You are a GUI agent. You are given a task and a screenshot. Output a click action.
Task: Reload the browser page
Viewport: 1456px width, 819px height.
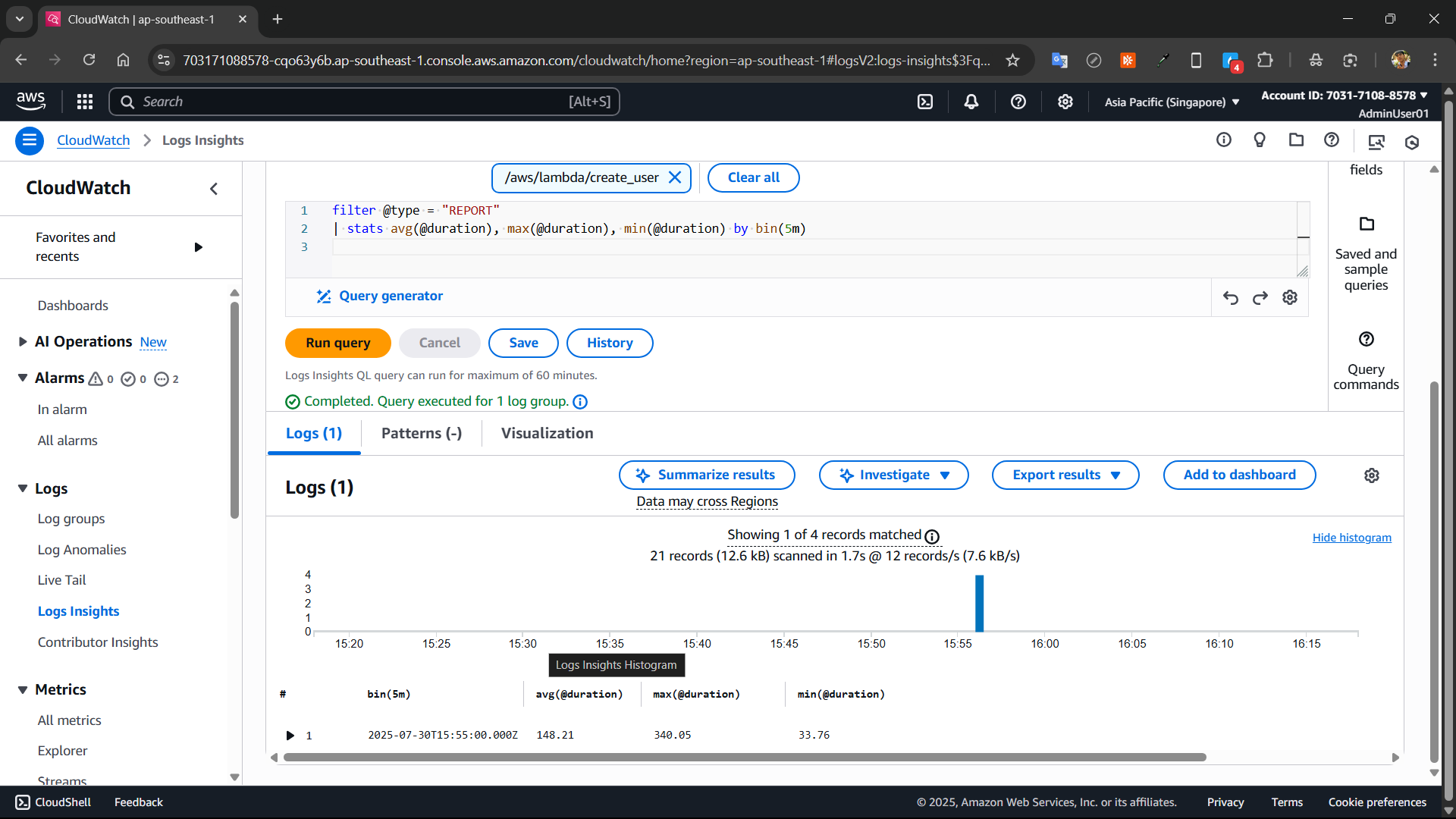[89, 60]
